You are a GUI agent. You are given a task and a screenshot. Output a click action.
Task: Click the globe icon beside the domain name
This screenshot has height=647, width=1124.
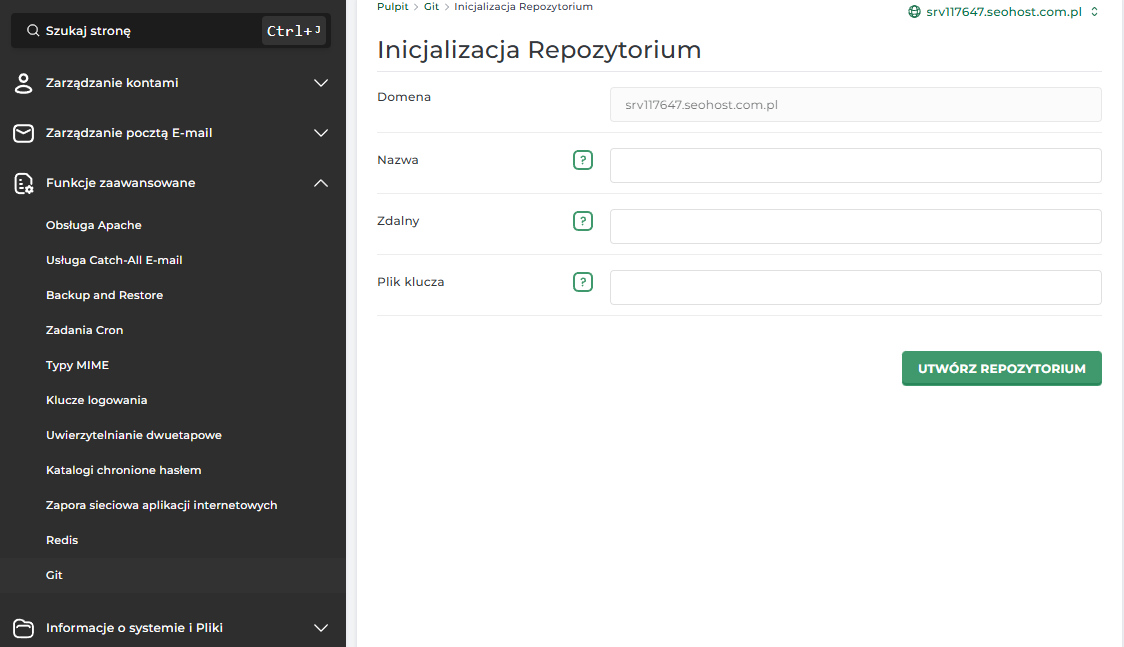click(x=914, y=11)
